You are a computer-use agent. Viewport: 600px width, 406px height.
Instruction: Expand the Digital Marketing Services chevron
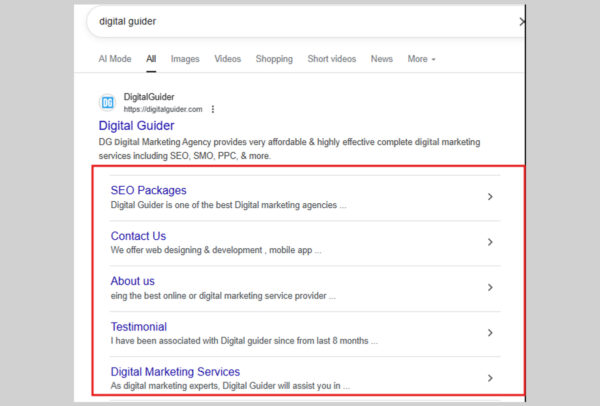(x=490, y=378)
